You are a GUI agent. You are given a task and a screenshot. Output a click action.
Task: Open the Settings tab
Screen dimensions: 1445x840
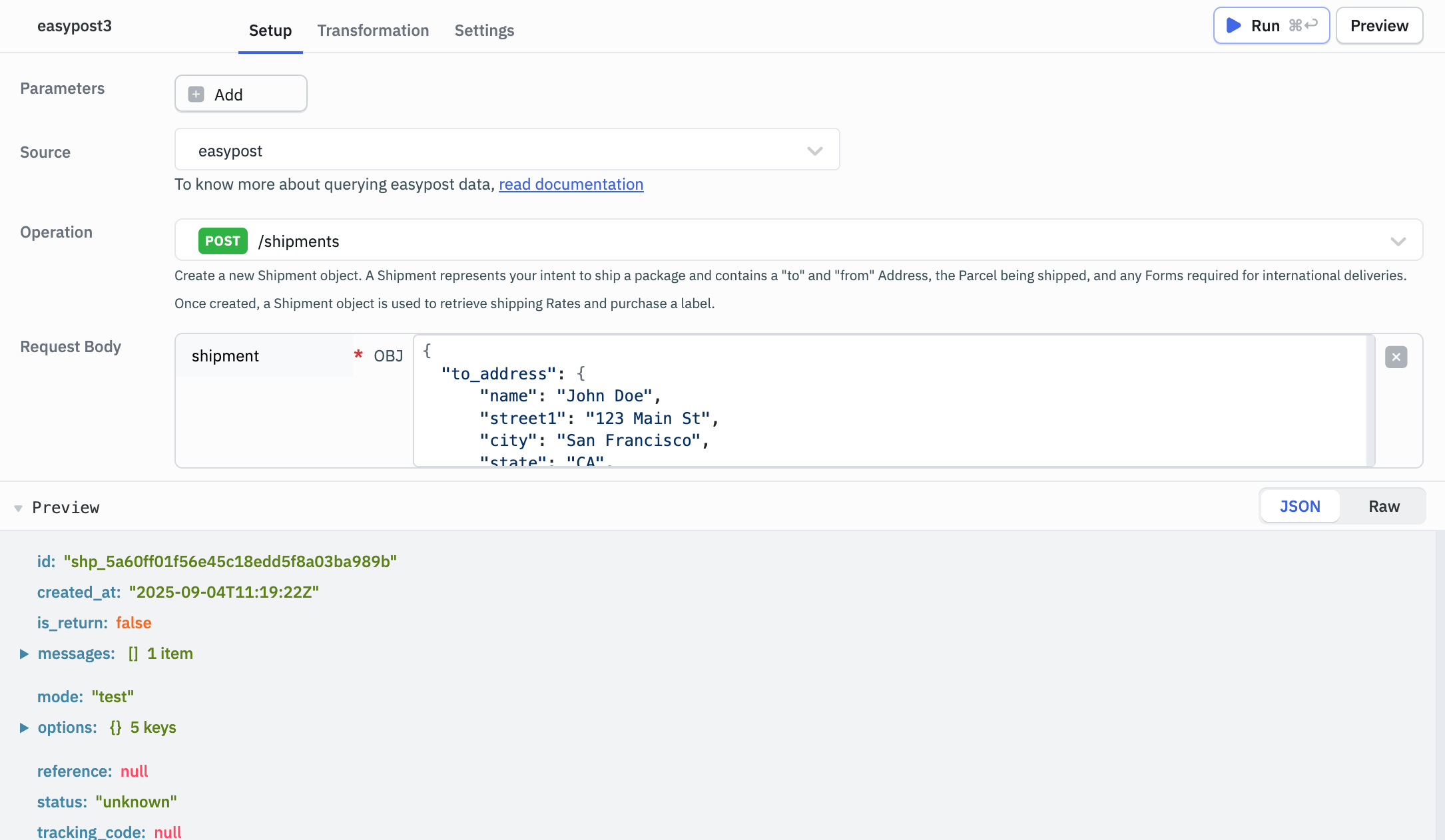pyautogui.click(x=484, y=31)
